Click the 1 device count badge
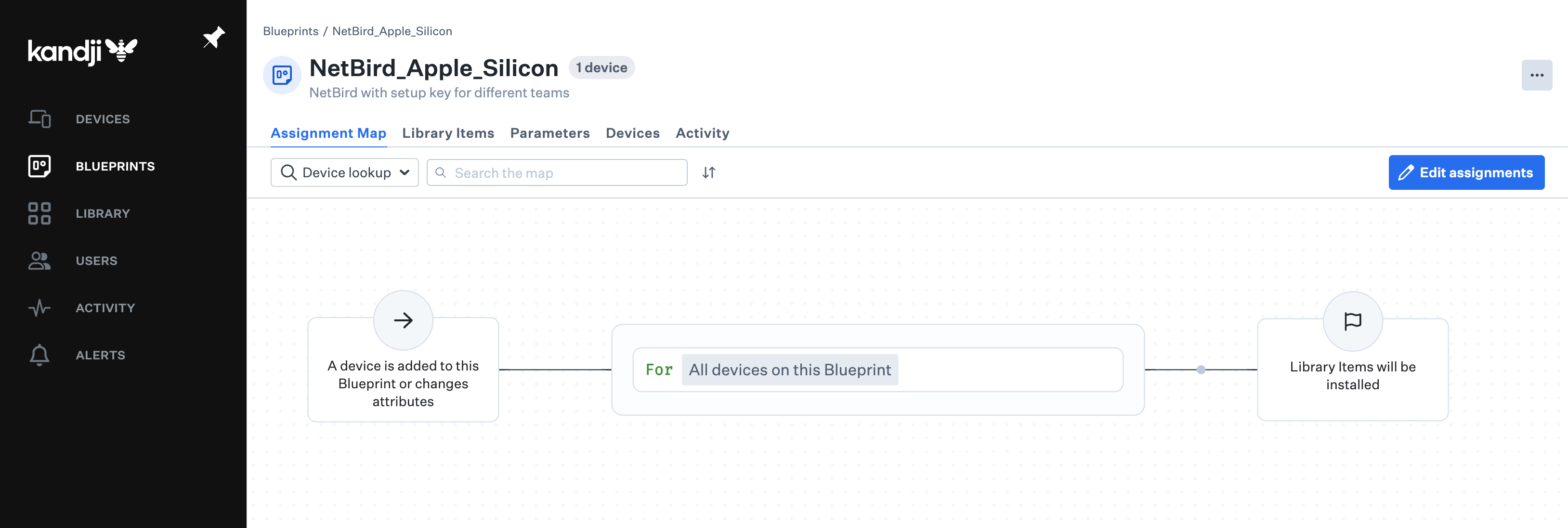Screen dimensions: 1568x528 [601, 67]
